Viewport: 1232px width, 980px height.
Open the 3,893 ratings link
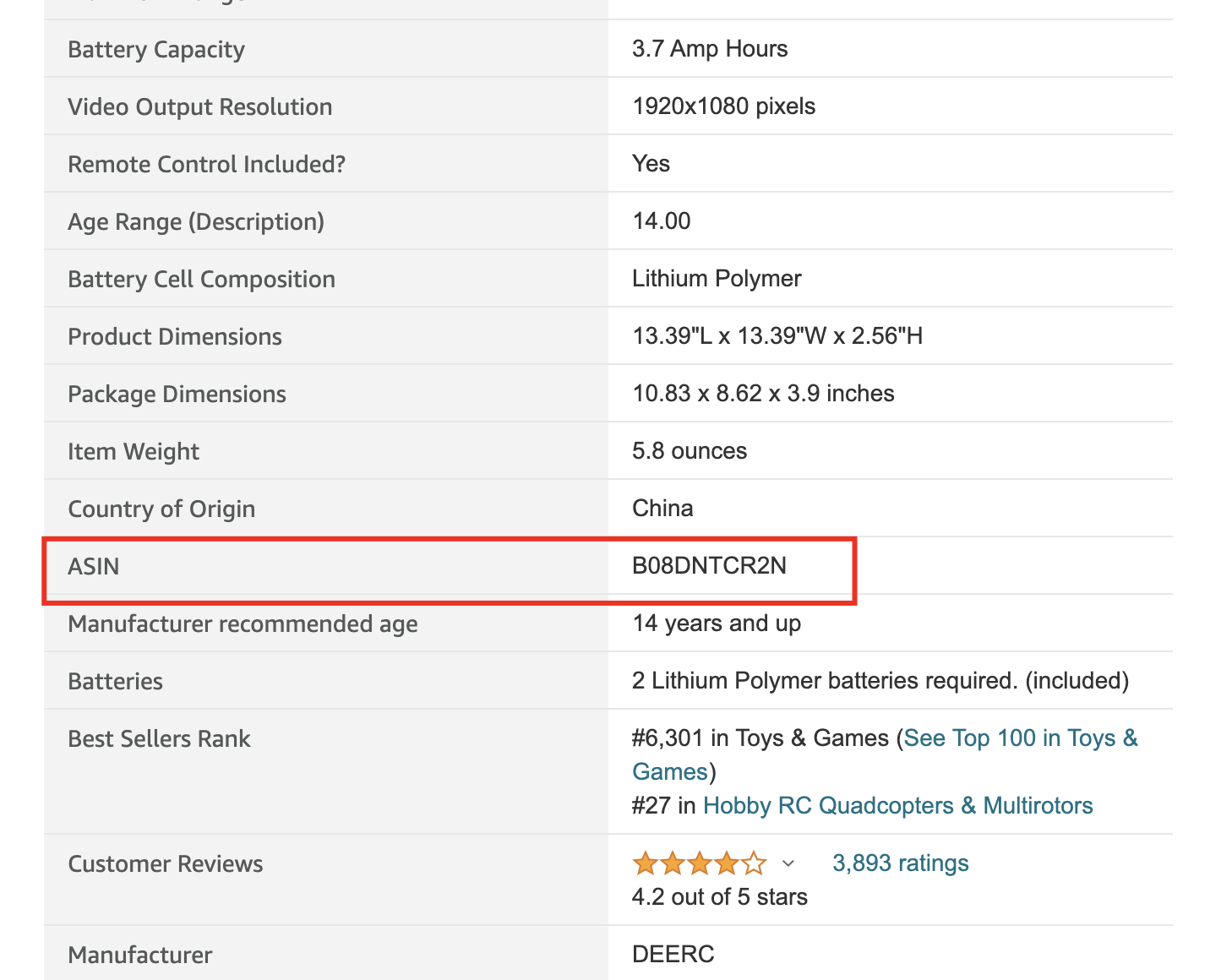900,863
